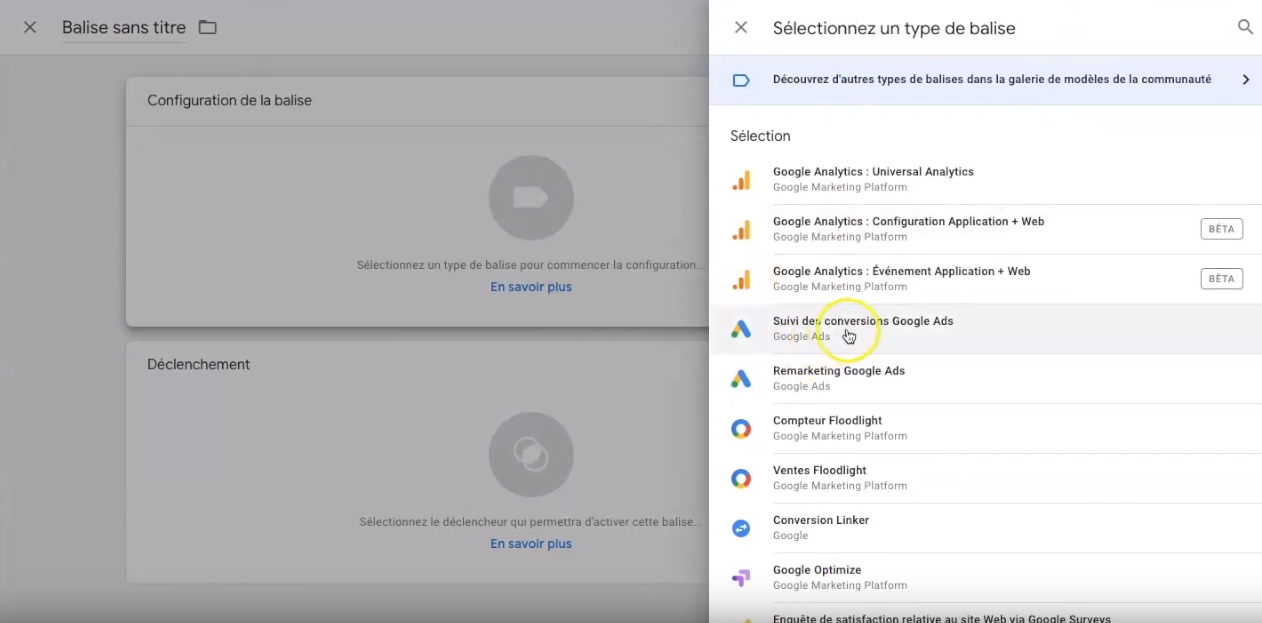The height and width of the screenshot is (623, 1262).
Task: Close the Sélectionnez un type de balise panel
Action: [741, 28]
